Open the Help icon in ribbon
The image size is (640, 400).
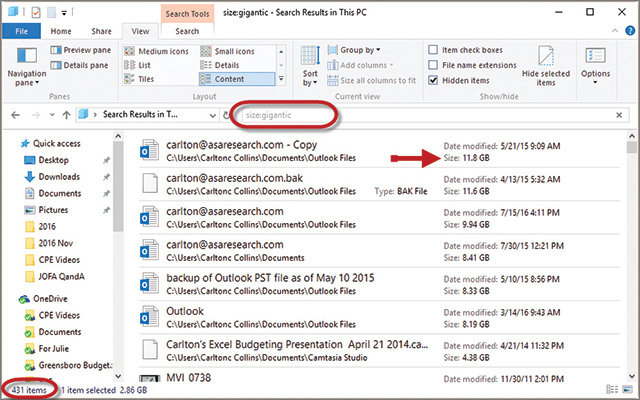(x=630, y=31)
